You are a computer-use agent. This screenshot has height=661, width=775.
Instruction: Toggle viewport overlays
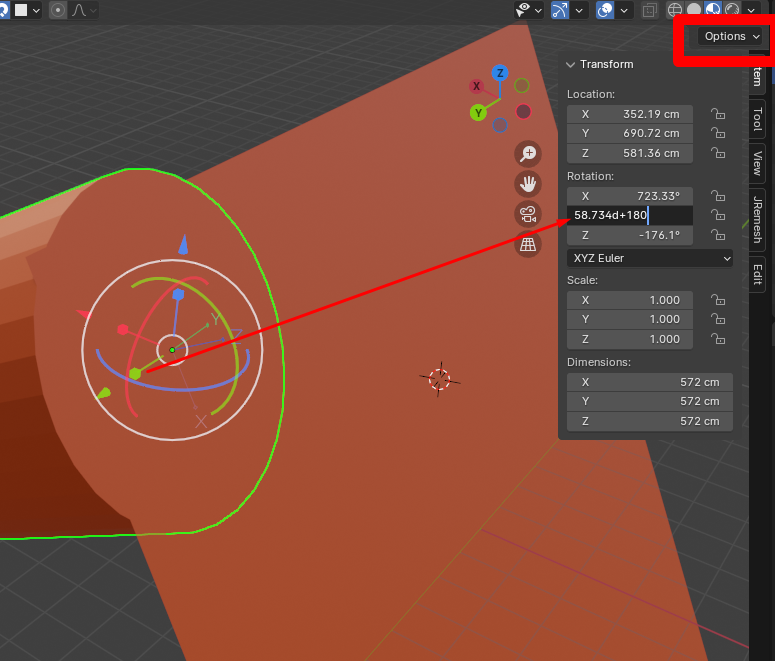coord(605,10)
